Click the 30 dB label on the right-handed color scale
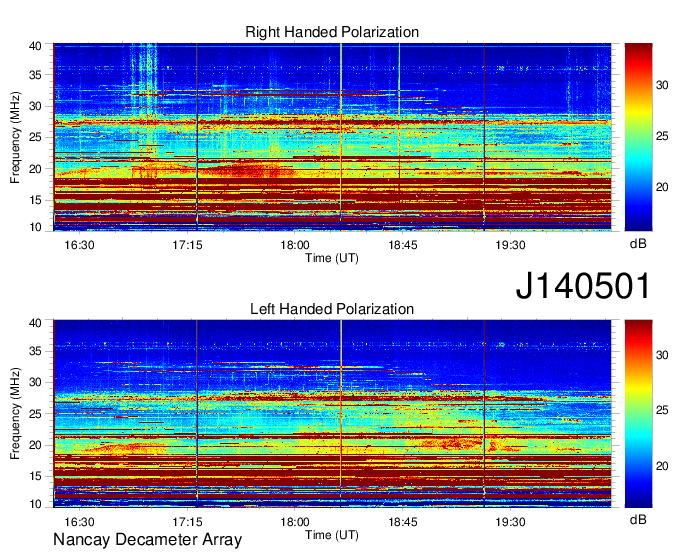Viewport: 680px width, 552px height. (662, 85)
